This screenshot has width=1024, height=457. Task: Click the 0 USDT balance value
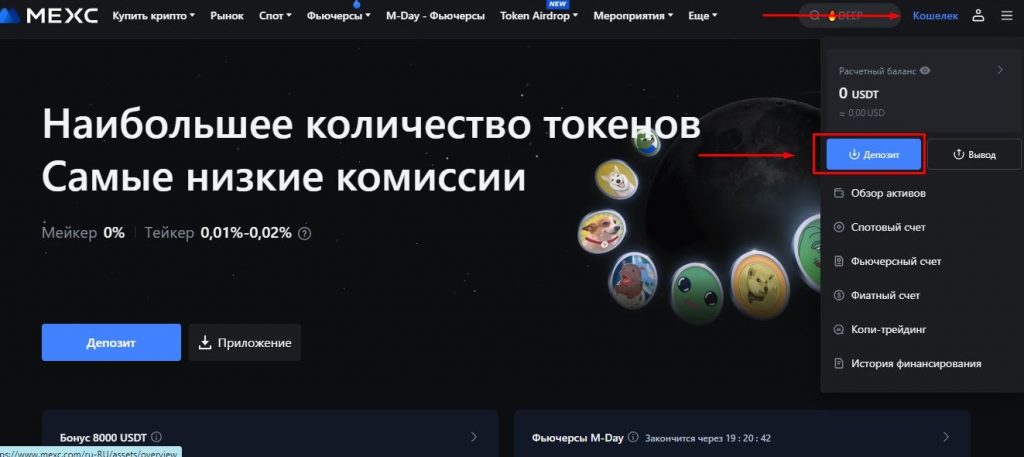859,93
